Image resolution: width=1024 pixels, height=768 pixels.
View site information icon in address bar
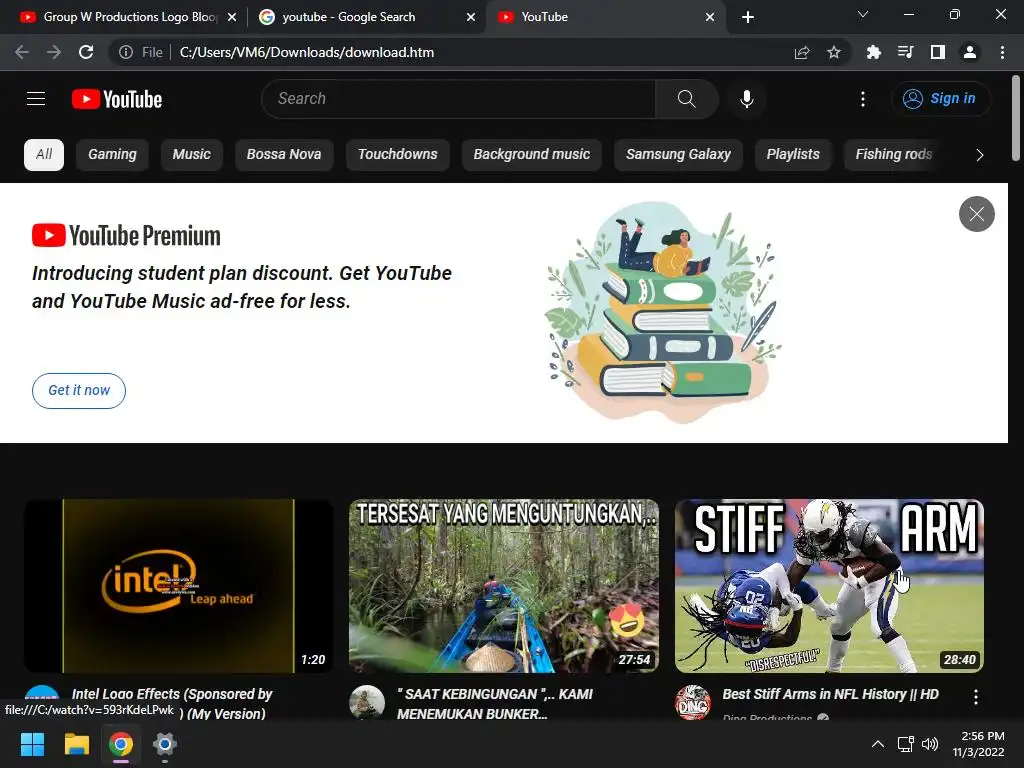(x=126, y=52)
